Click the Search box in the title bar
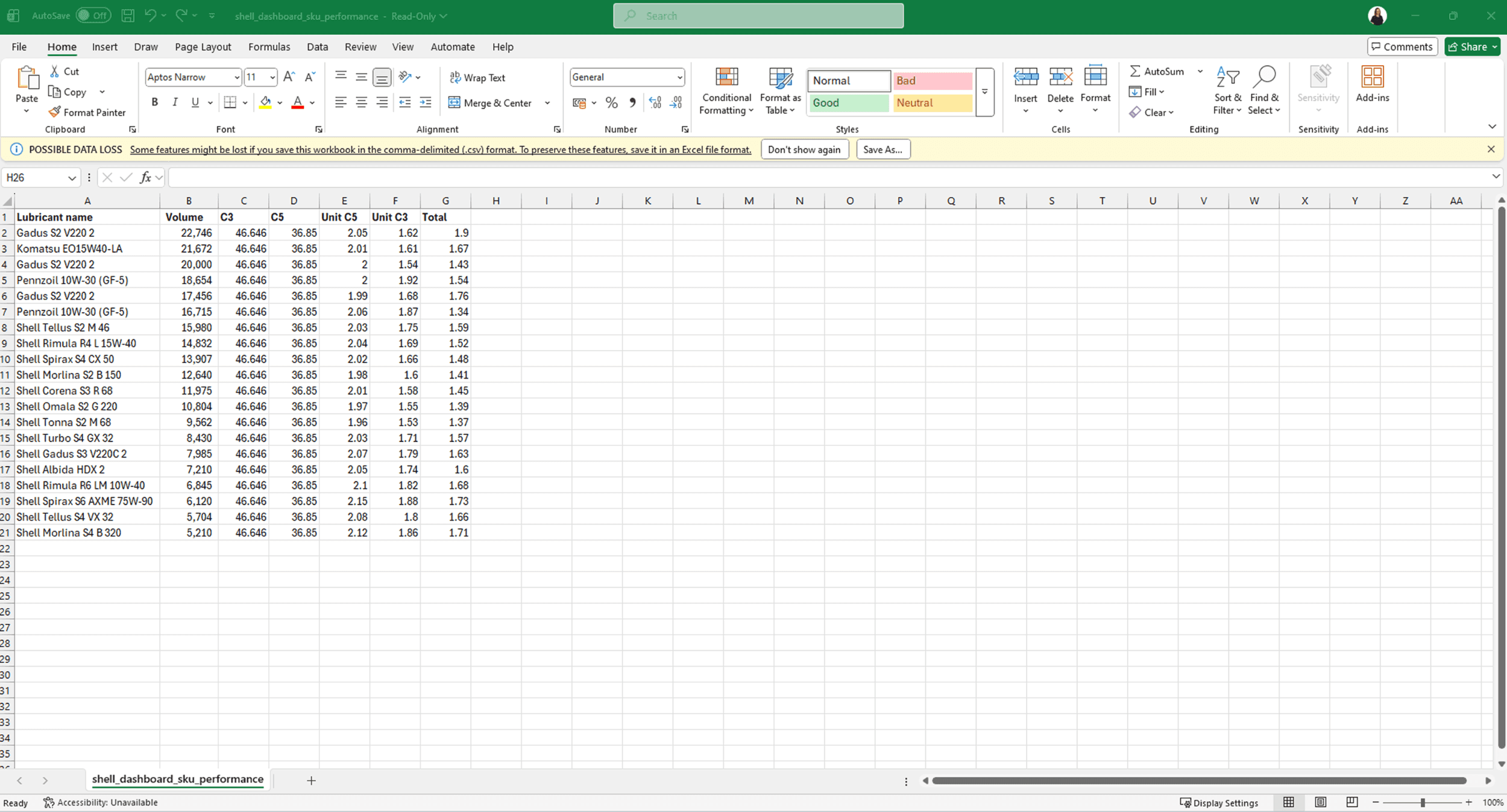Image resolution: width=1507 pixels, height=812 pixels. point(758,16)
